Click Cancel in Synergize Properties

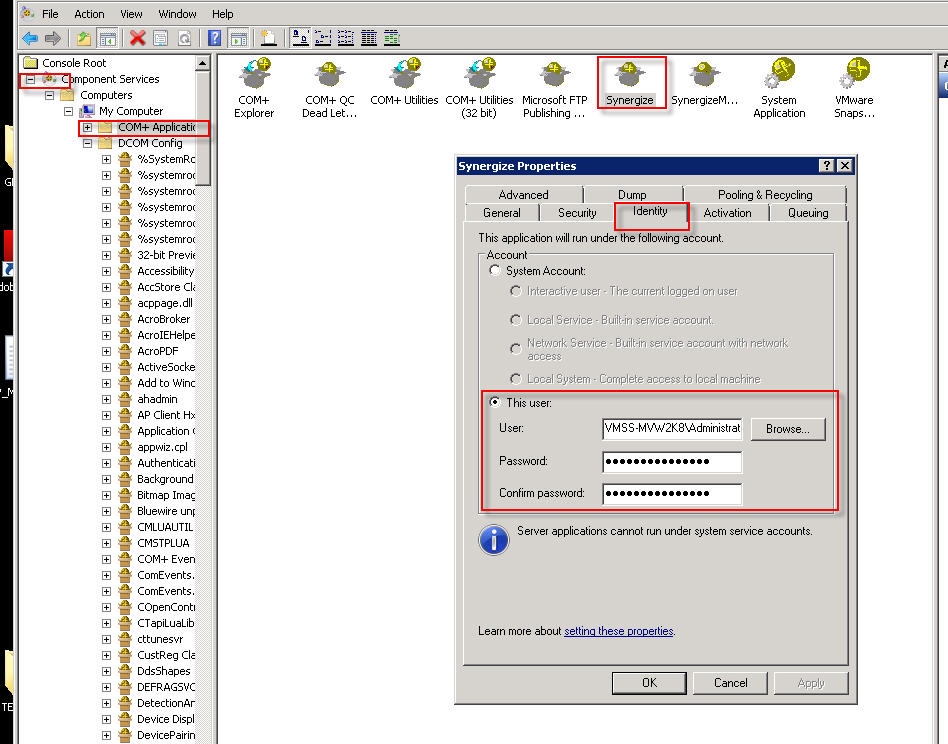pyautogui.click(x=730, y=683)
